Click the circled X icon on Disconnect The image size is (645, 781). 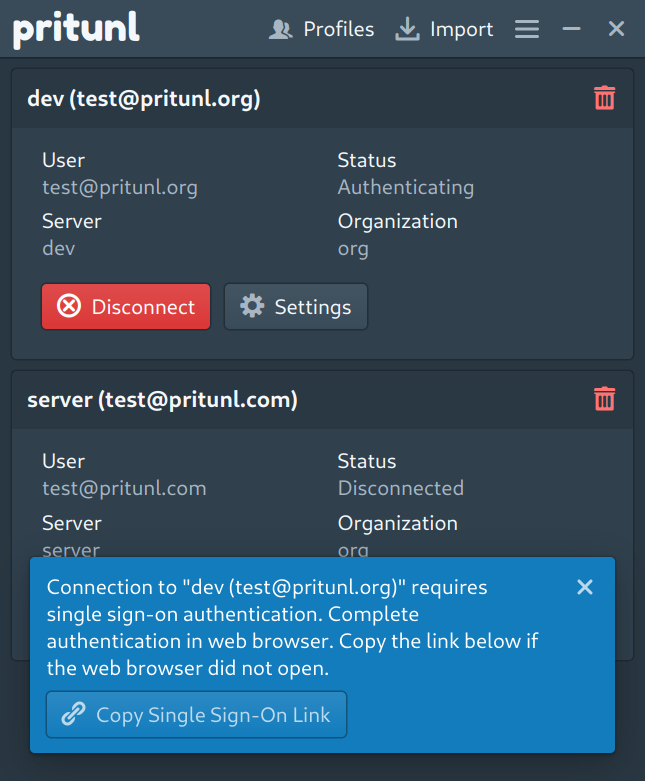tap(69, 306)
